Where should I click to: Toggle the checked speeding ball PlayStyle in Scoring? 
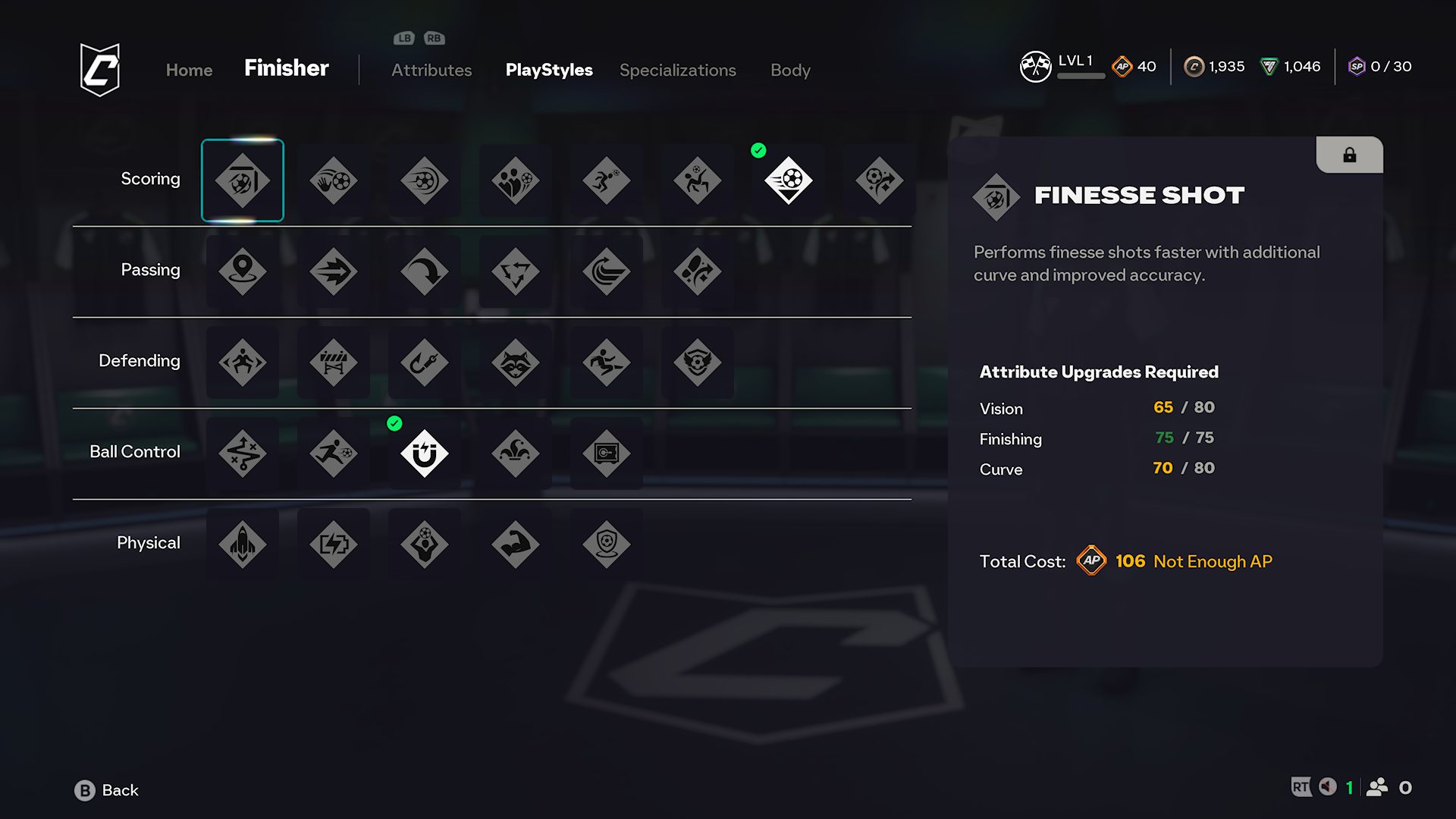pyautogui.click(x=789, y=180)
